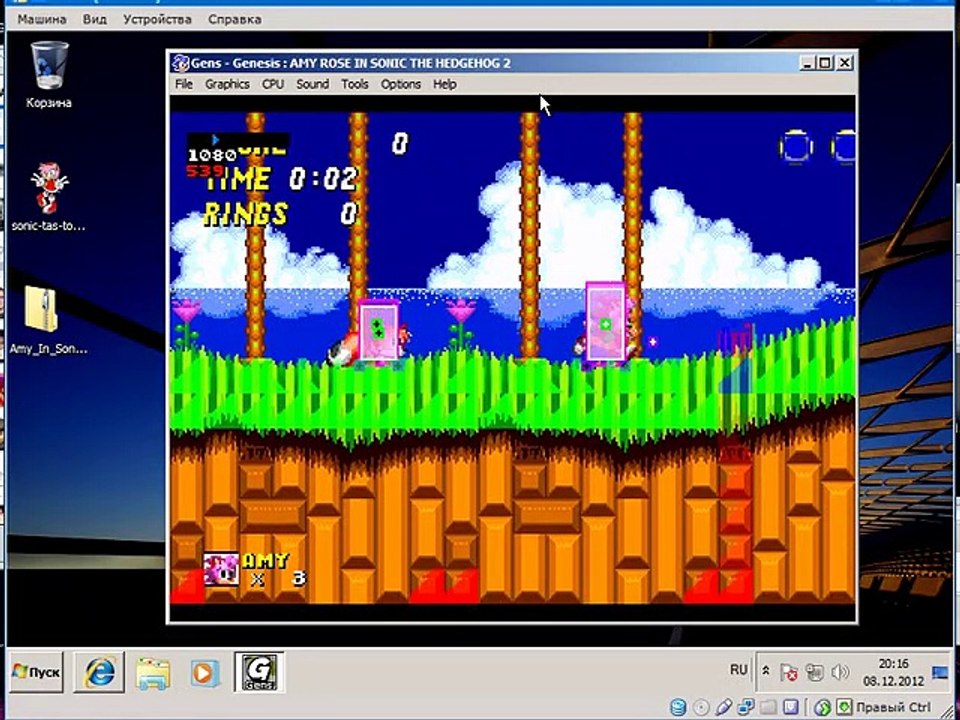Open VirtualBox Машина menu

tap(42, 20)
